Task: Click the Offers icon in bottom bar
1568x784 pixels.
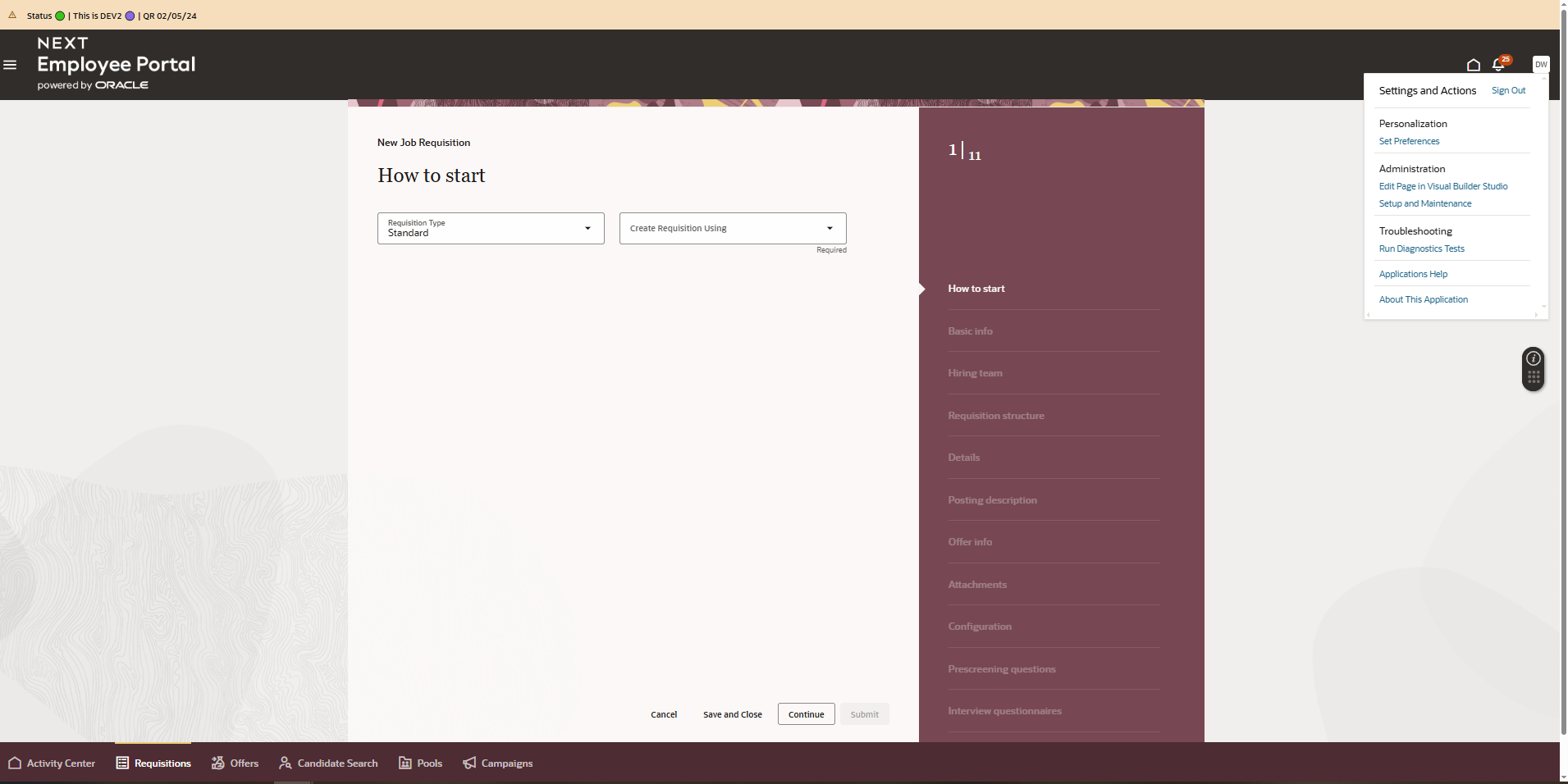Action: pos(217,763)
